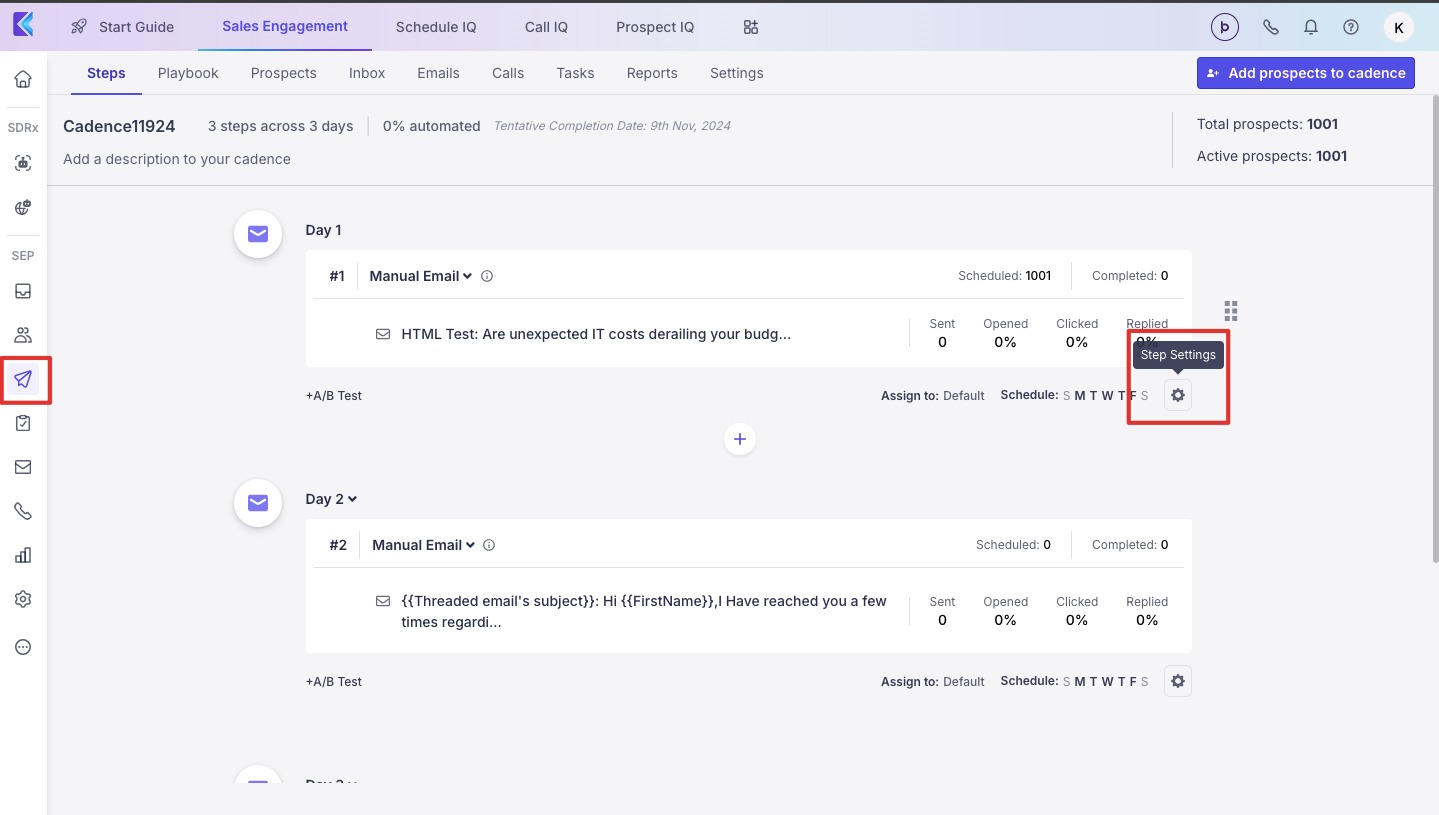1439x815 pixels.
Task: Open the notifications bell
Action: point(1311,28)
